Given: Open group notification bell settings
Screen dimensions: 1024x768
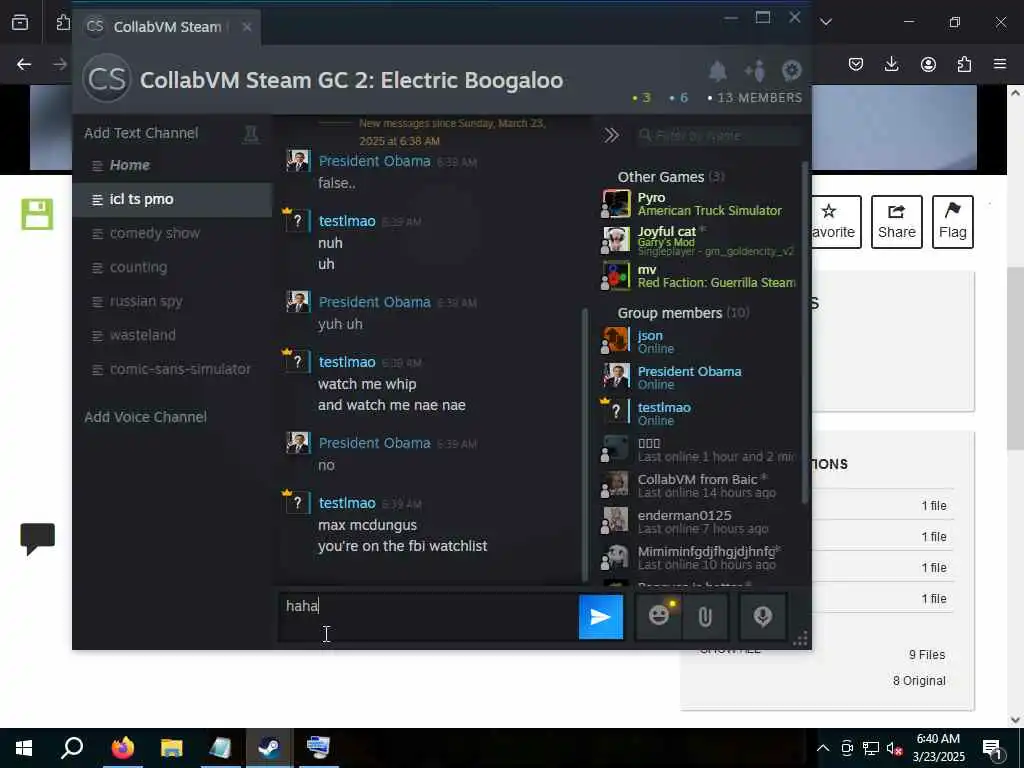Looking at the screenshot, I should (x=718, y=70).
